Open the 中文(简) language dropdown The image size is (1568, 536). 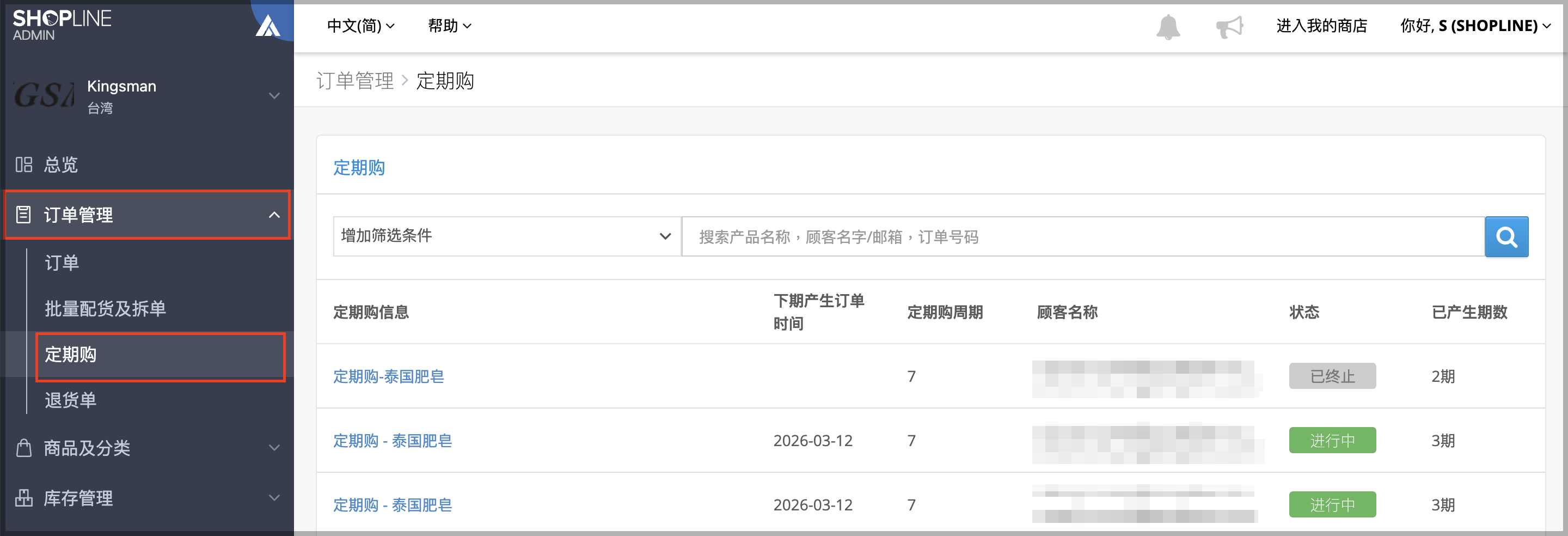[360, 26]
